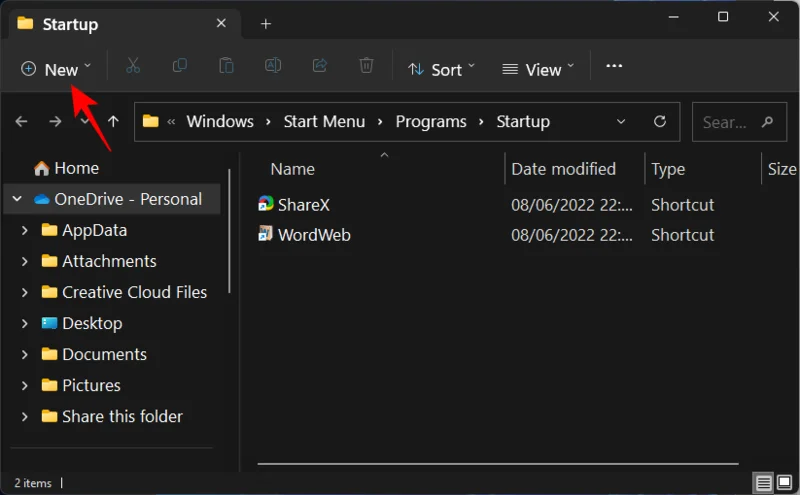Click the Delete trash icon
Screen dimensions: 800x495
click(366, 66)
